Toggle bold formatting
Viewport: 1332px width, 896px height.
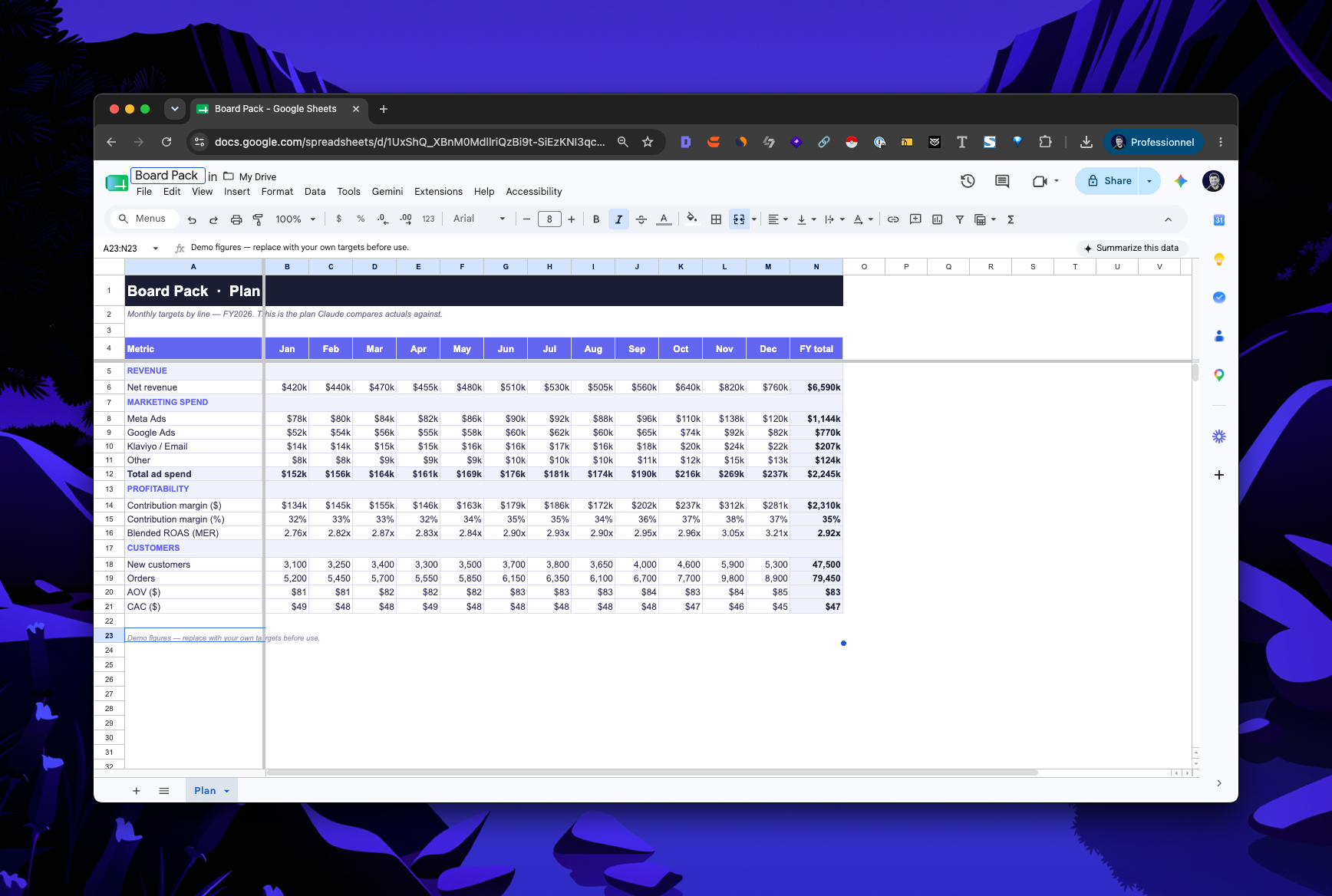tap(596, 219)
